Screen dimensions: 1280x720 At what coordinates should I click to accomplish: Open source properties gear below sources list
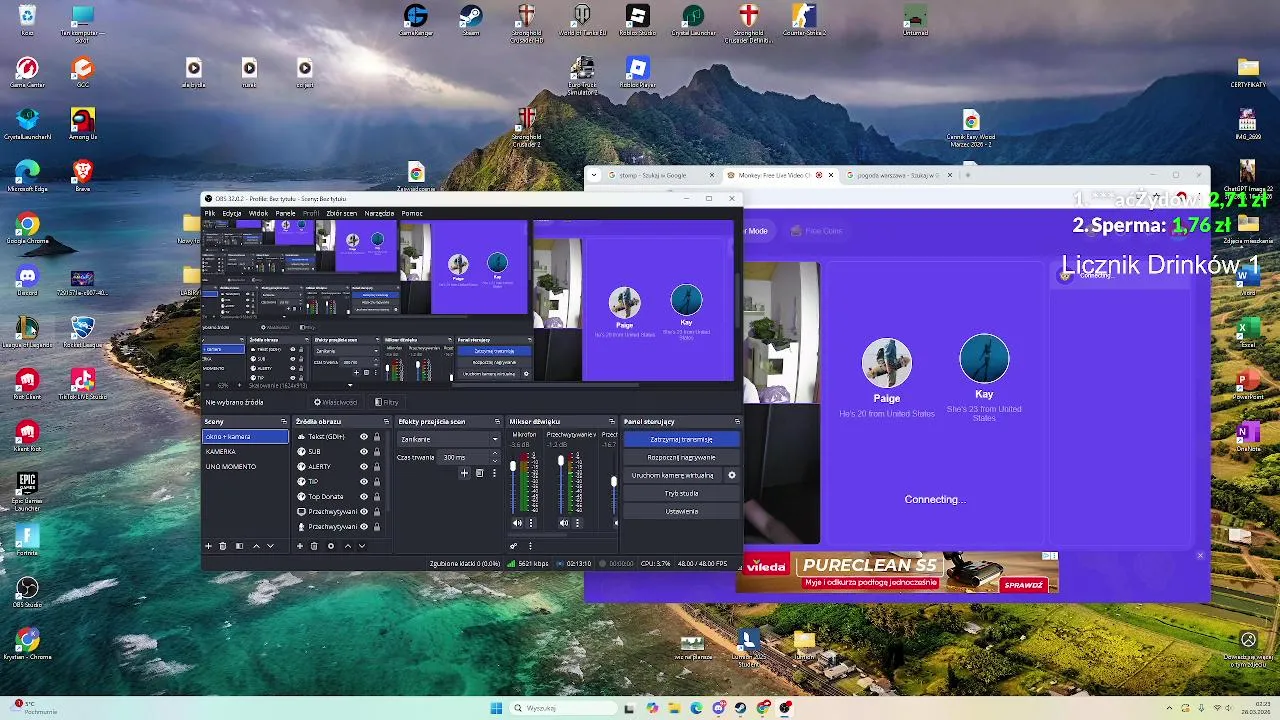click(x=331, y=546)
